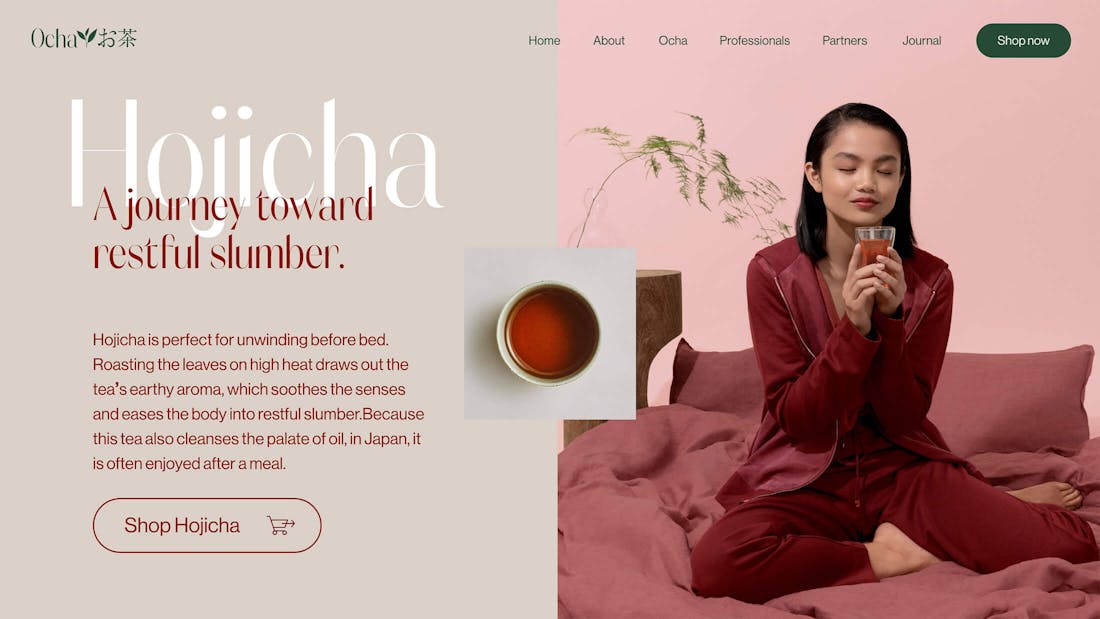Screen dimensions: 1100x619
Task: Click the green Shop now button
Action: point(1024,41)
